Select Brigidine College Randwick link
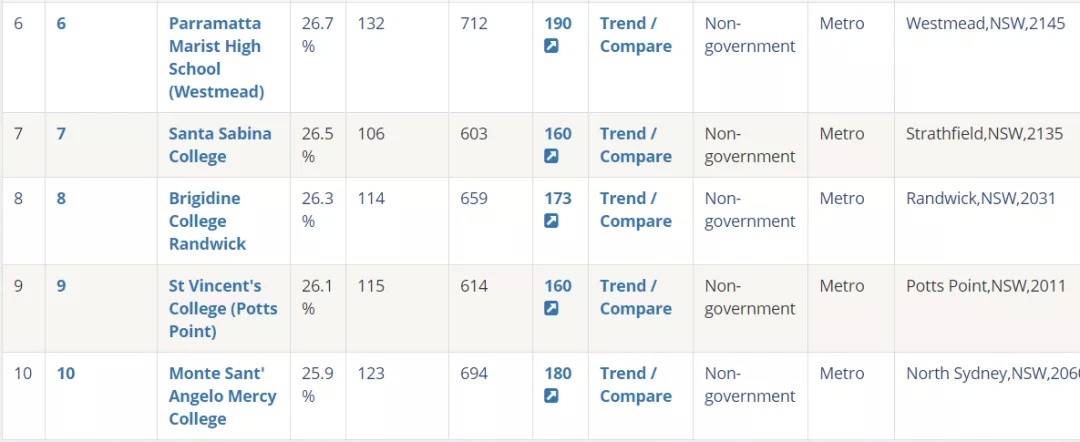Screen dimensions: 1080x442 207,221
